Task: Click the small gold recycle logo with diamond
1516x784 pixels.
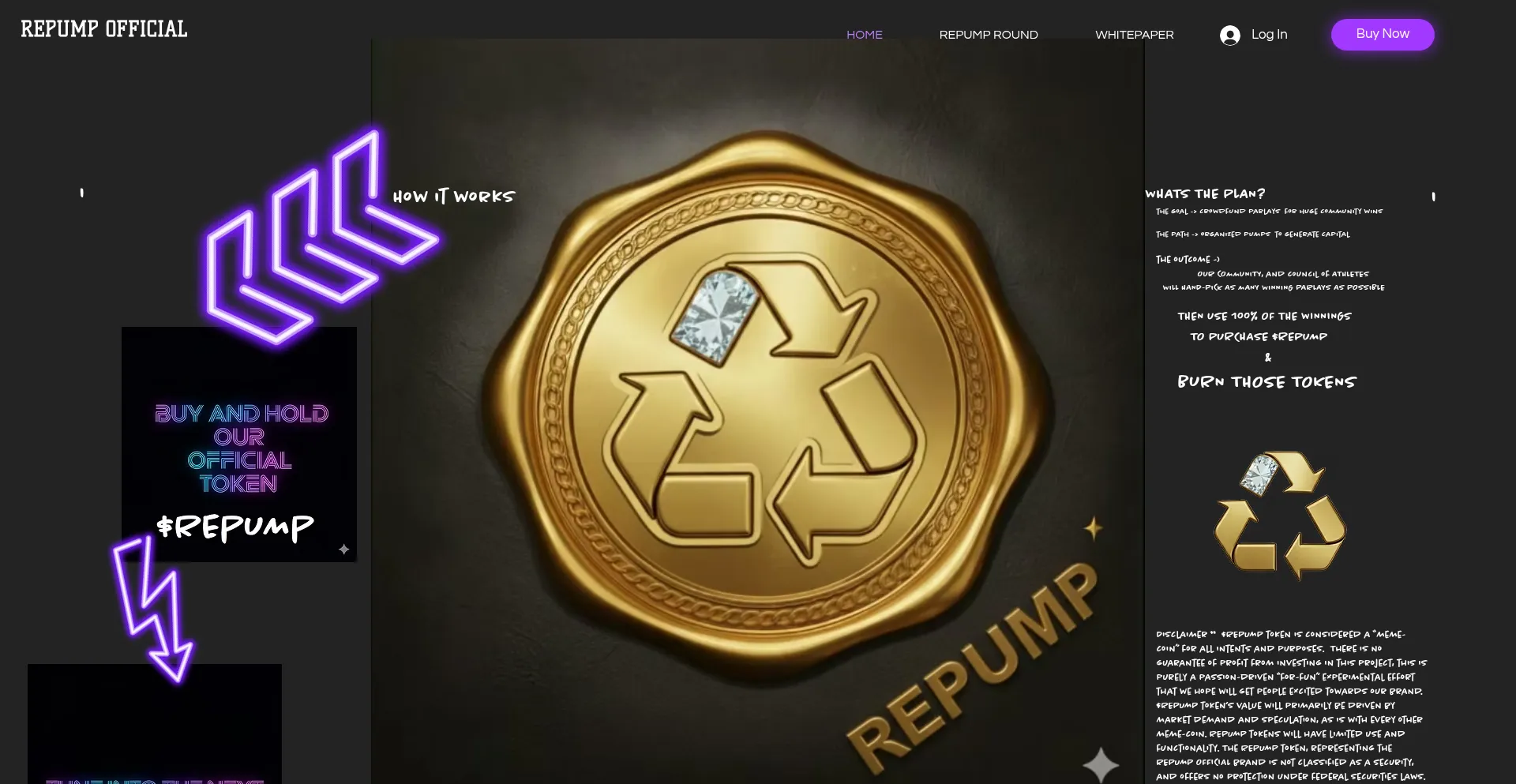Action: click(1280, 516)
